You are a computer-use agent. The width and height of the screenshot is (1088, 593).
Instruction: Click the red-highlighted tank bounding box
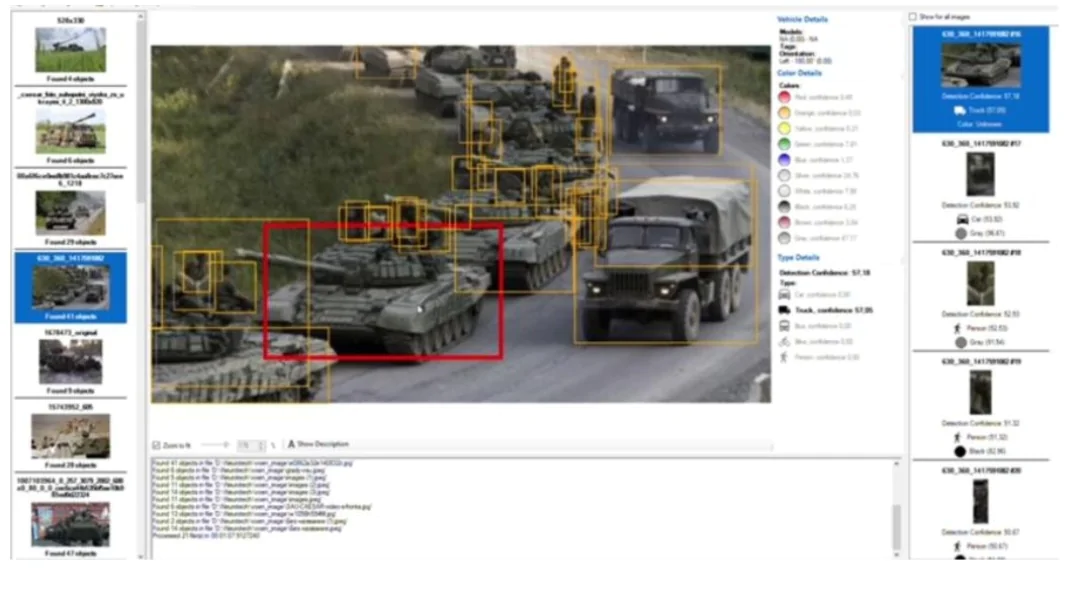[382, 290]
